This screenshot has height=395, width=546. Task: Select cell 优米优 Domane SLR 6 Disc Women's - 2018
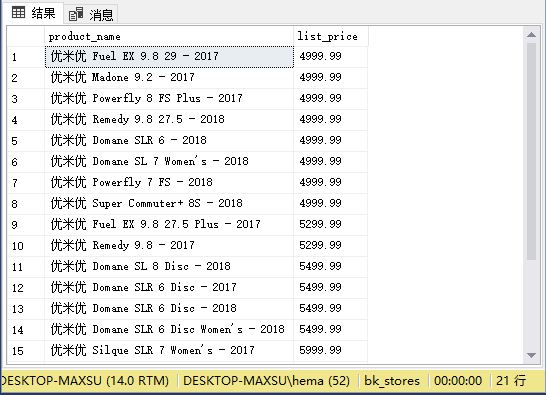(169, 330)
